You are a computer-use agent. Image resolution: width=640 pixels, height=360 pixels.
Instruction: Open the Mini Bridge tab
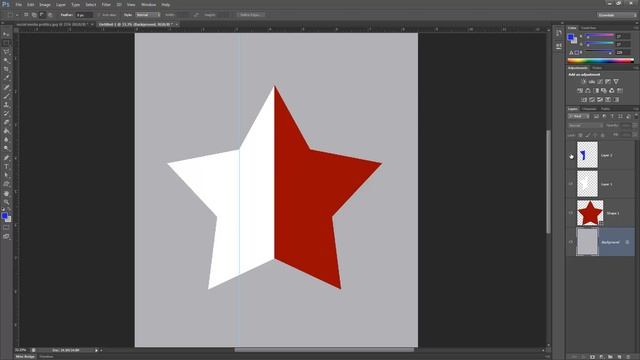[25, 357]
